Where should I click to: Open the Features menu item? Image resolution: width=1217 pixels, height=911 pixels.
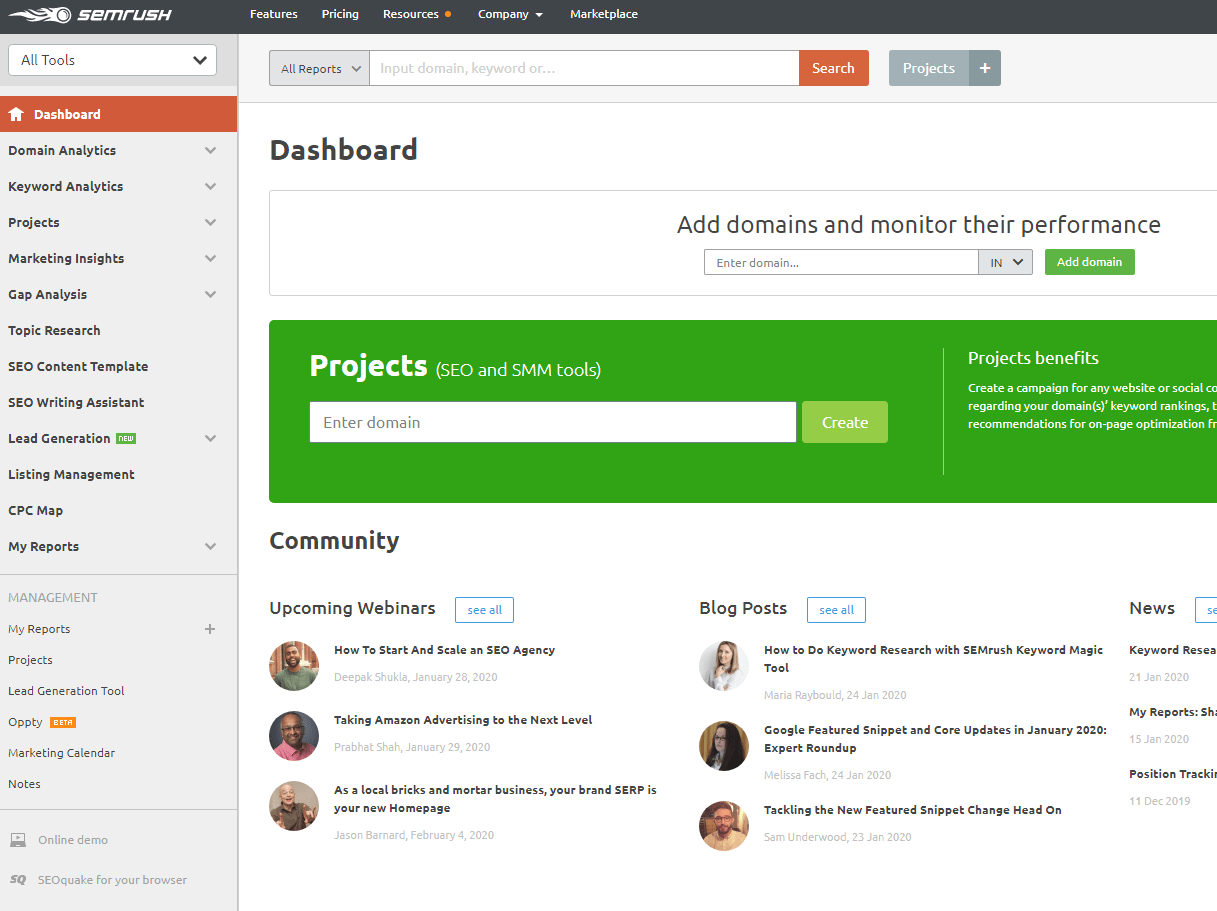click(x=274, y=14)
